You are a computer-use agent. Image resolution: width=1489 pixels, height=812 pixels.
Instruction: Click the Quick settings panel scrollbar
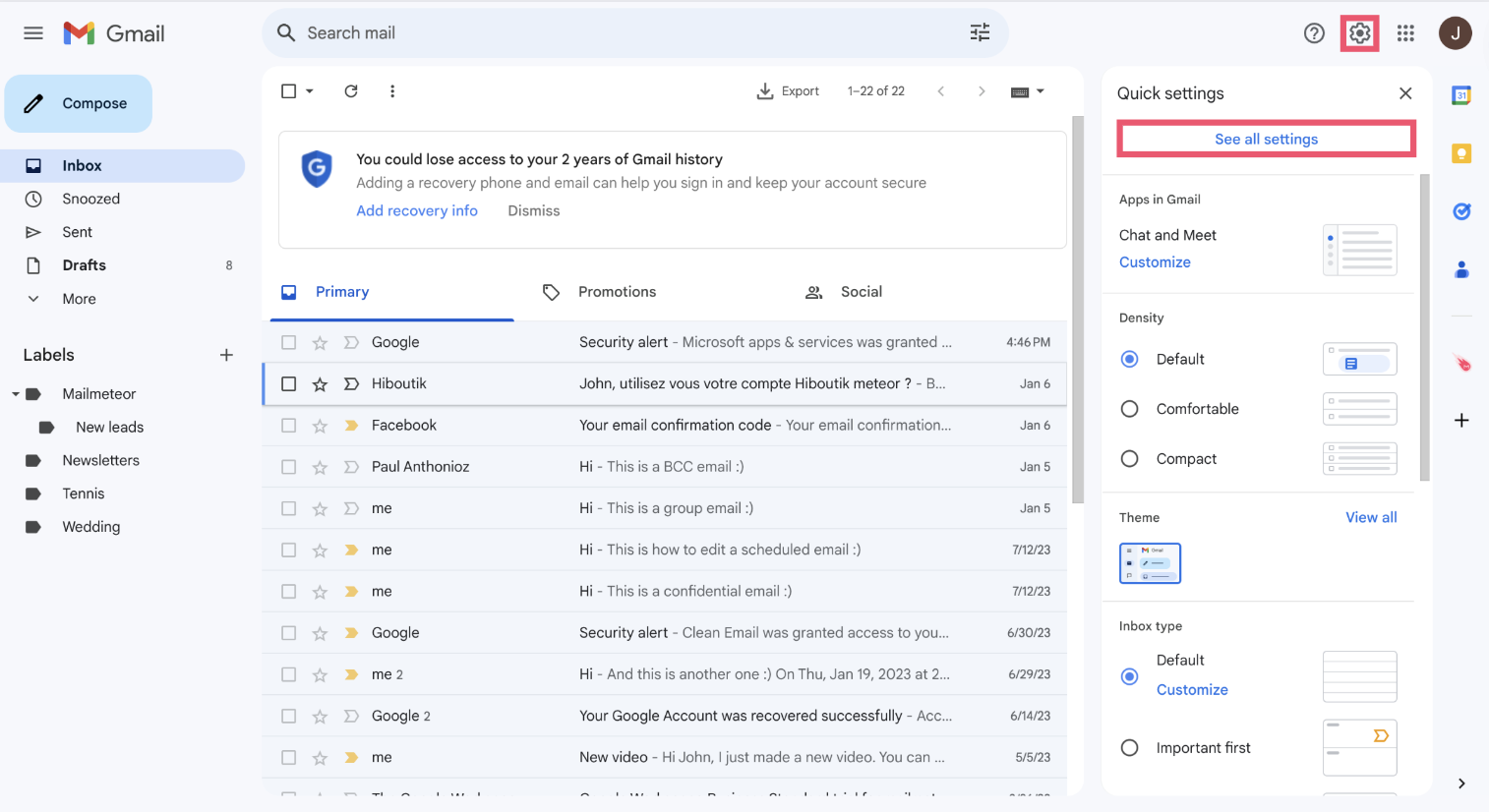1425,327
